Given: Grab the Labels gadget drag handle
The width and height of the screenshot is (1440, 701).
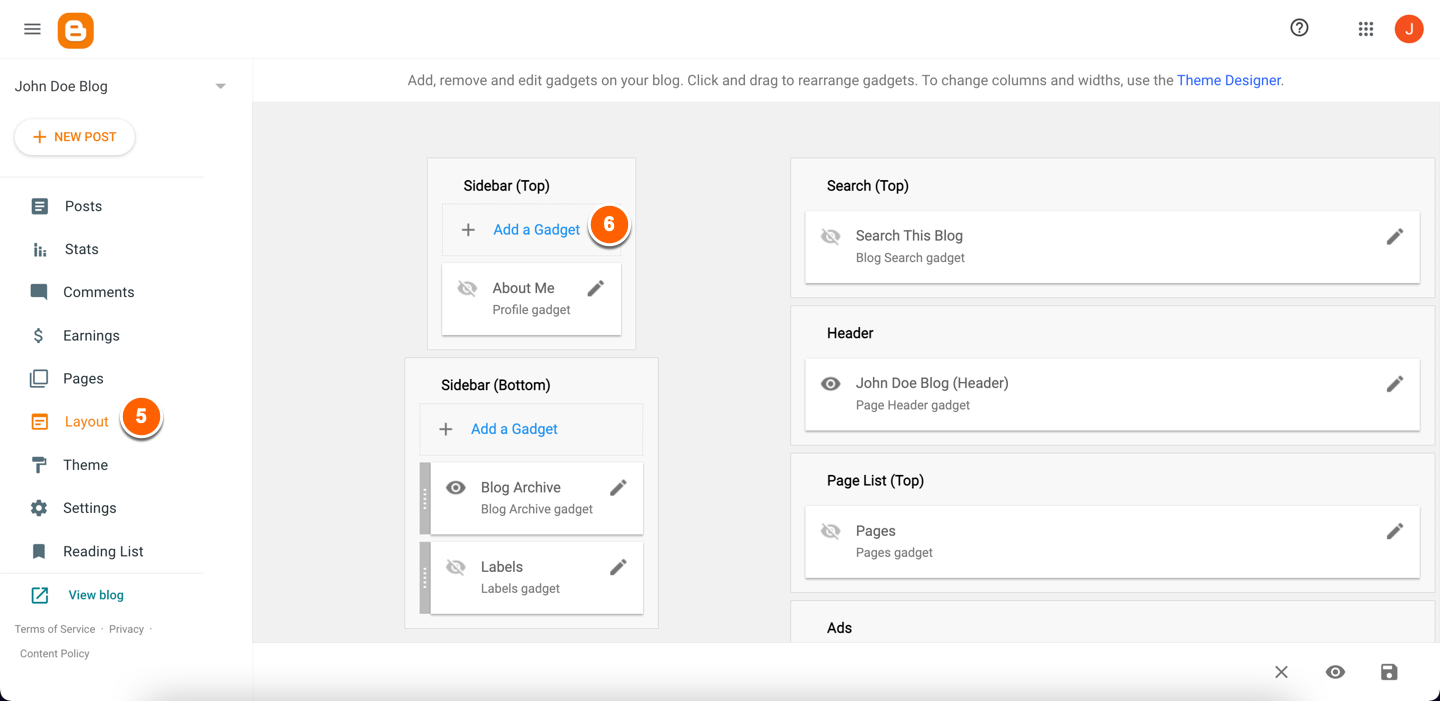Looking at the screenshot, I should point(425,578).
